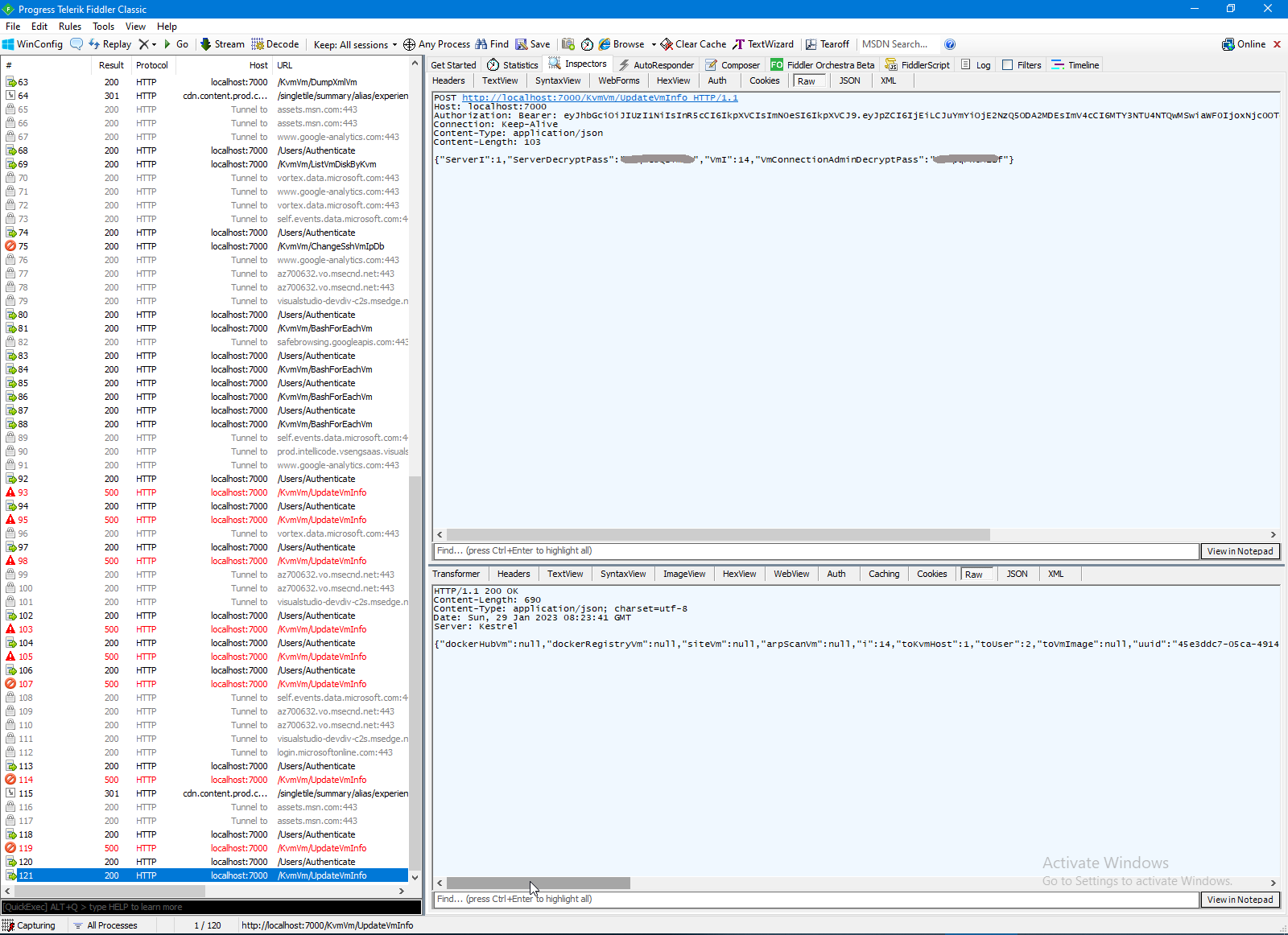Click the request URL link for UpdateVmInfo
Screen dimensions: 1288x935
pos(600,97)
